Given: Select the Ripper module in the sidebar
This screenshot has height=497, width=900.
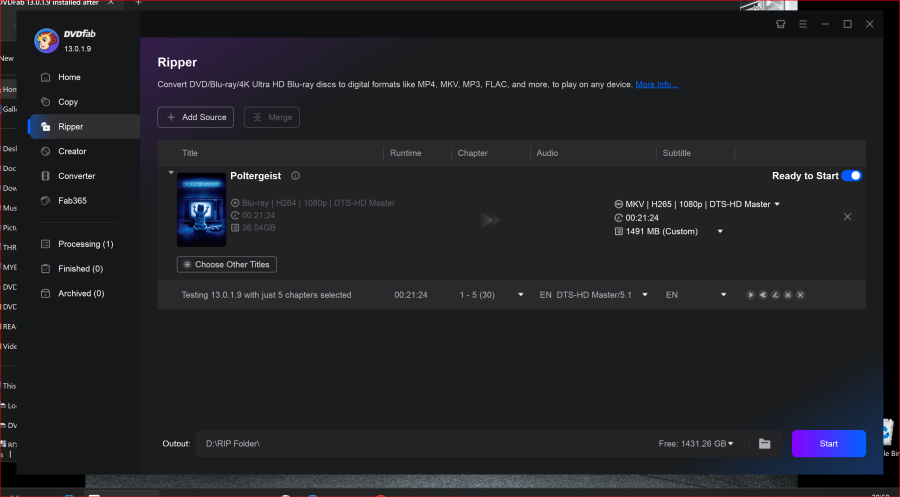Looking at the screenshot, I should click(x=84, y=126).
